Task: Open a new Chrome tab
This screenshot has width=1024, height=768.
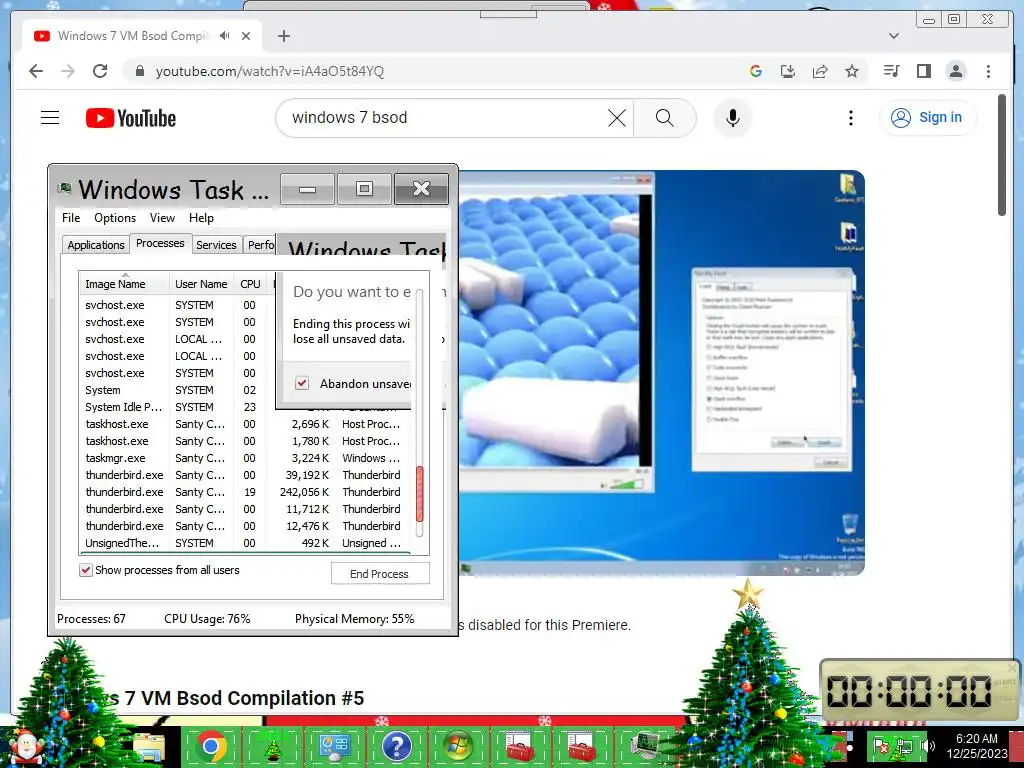Action: point(283,36)
